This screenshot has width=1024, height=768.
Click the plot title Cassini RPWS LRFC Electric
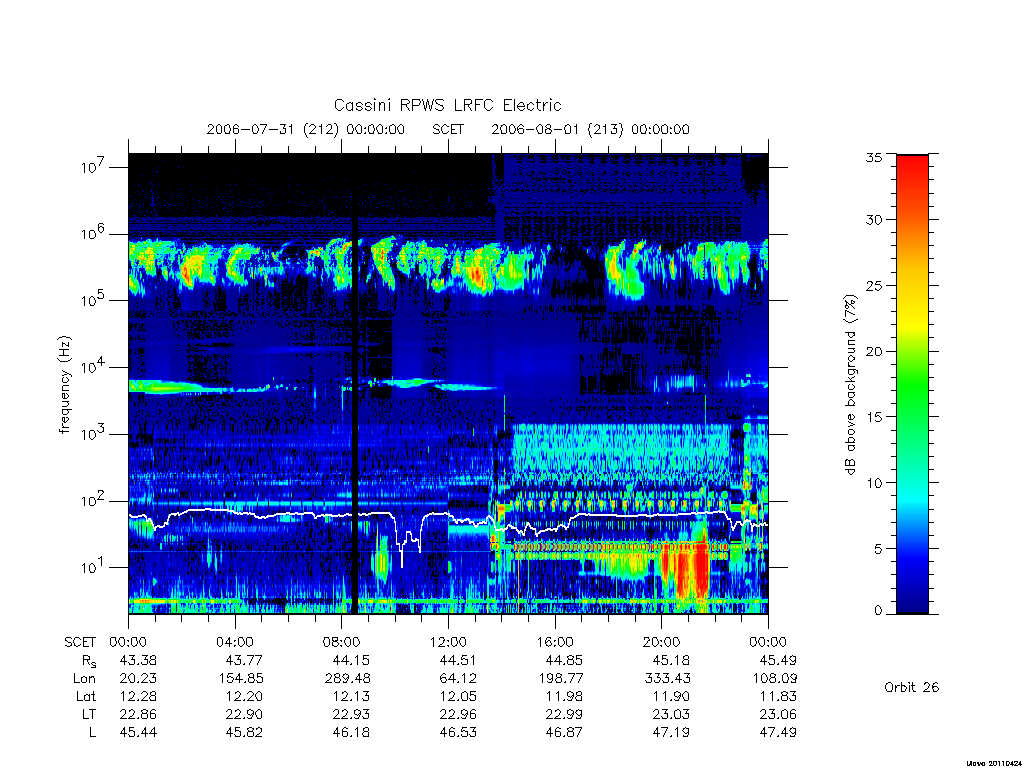pos(447,105)
